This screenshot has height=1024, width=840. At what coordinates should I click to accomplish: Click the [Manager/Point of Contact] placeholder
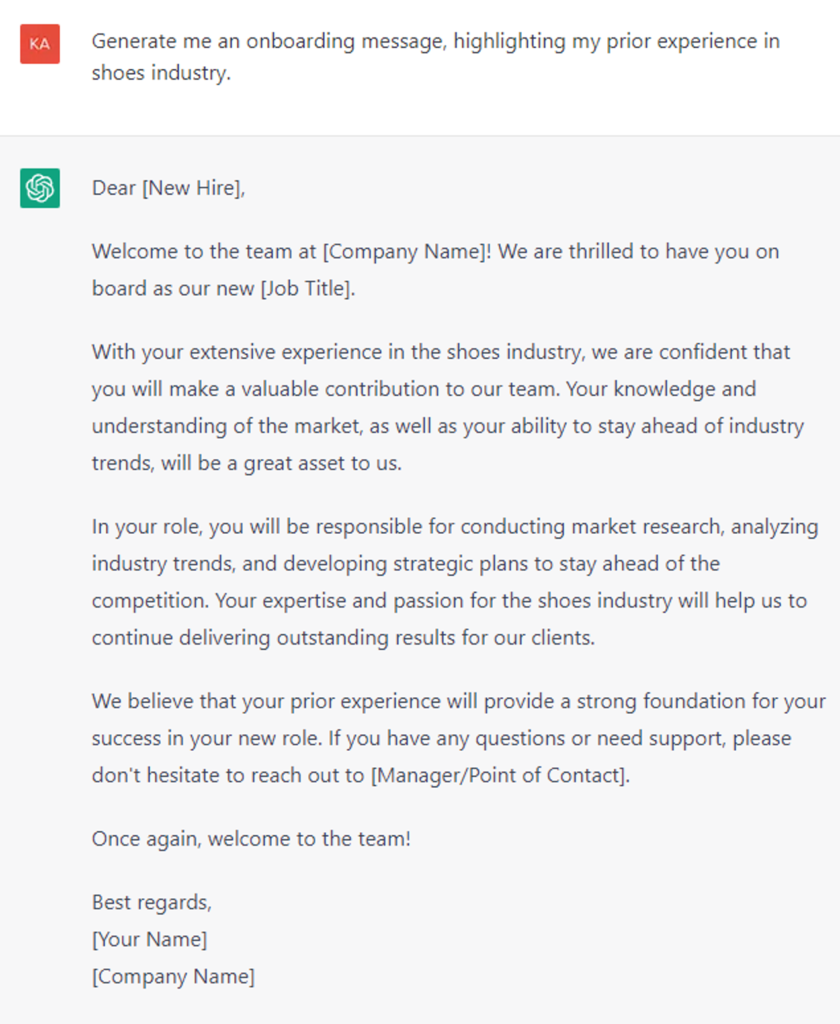[500, 775]
